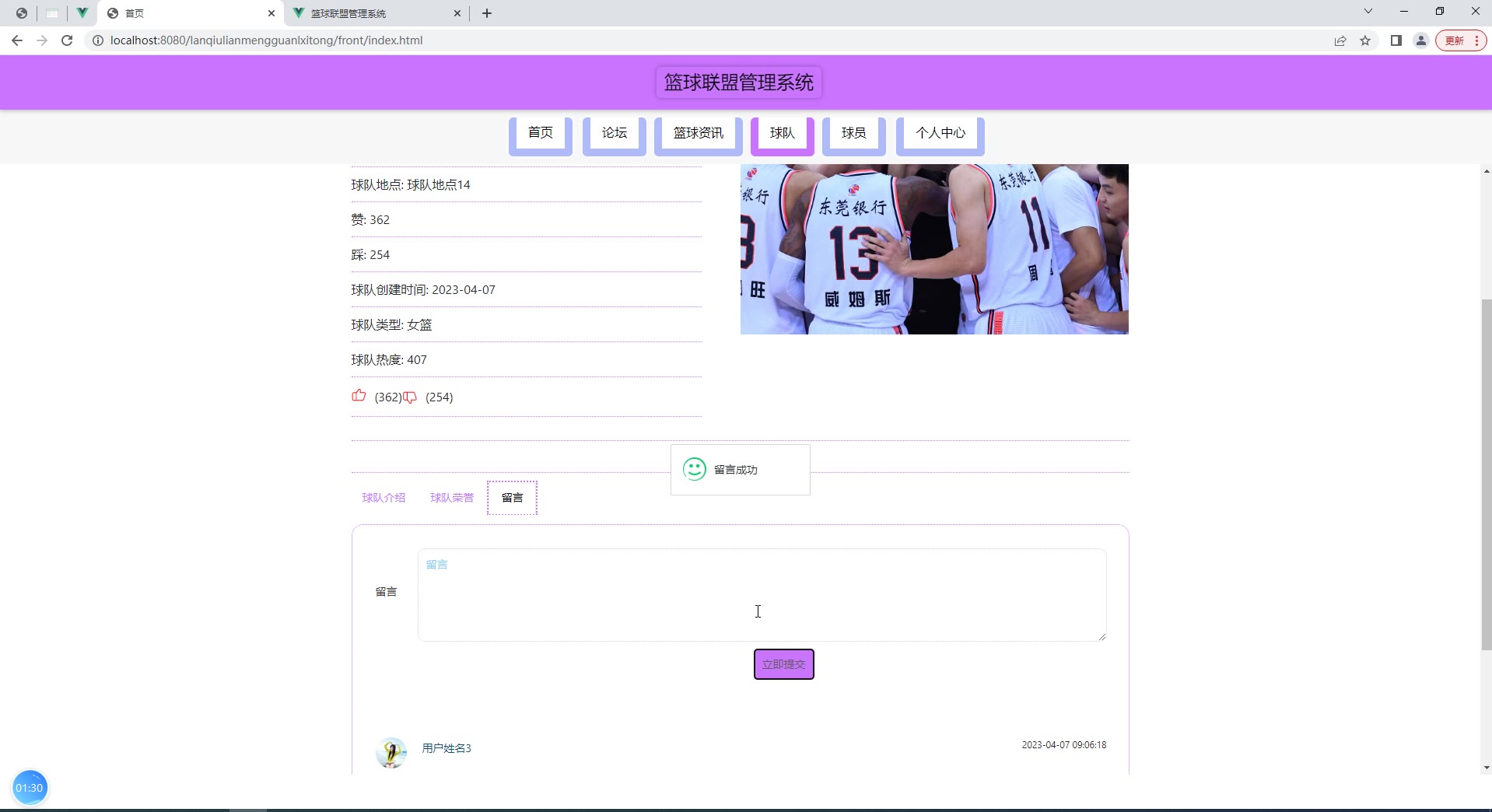Reload the page with the refresh icon
Viewport: 1492px width, 812px height.
point(67,40)
